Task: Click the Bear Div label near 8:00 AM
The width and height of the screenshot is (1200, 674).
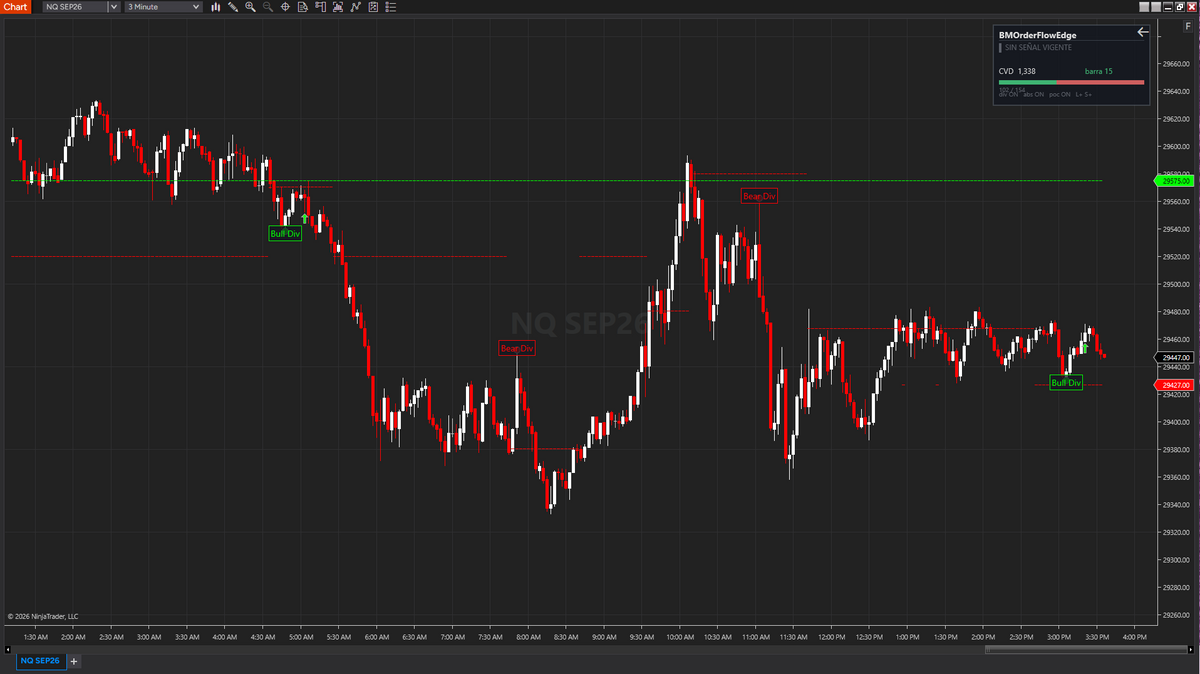Action: [x=517, y=348]
